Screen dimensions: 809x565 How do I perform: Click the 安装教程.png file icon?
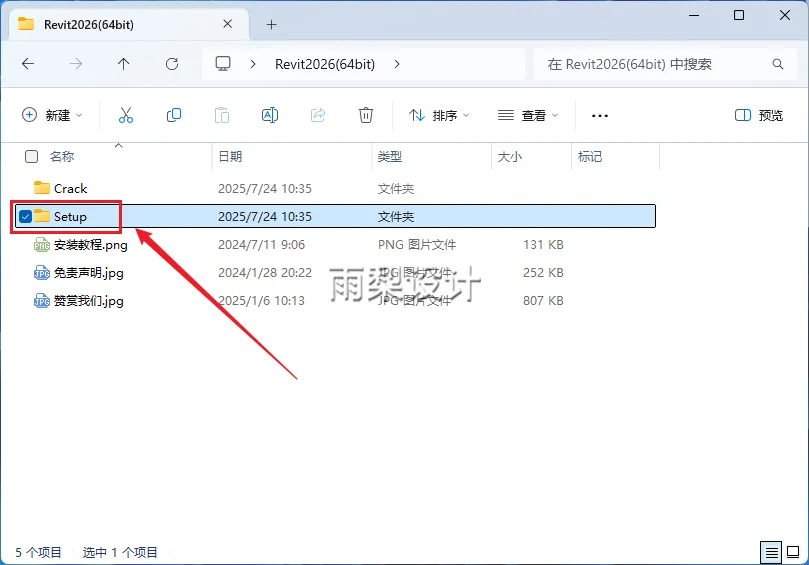pos(42,245)
